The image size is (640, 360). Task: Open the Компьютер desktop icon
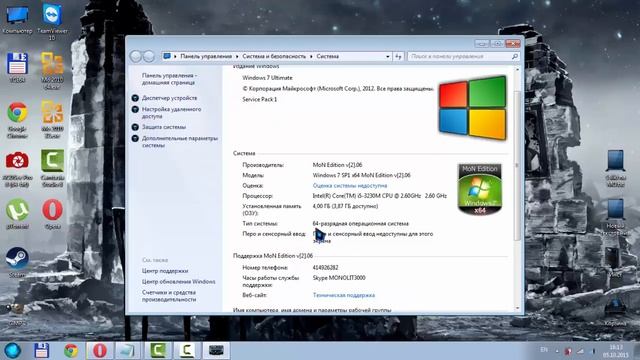pos(17,19)
